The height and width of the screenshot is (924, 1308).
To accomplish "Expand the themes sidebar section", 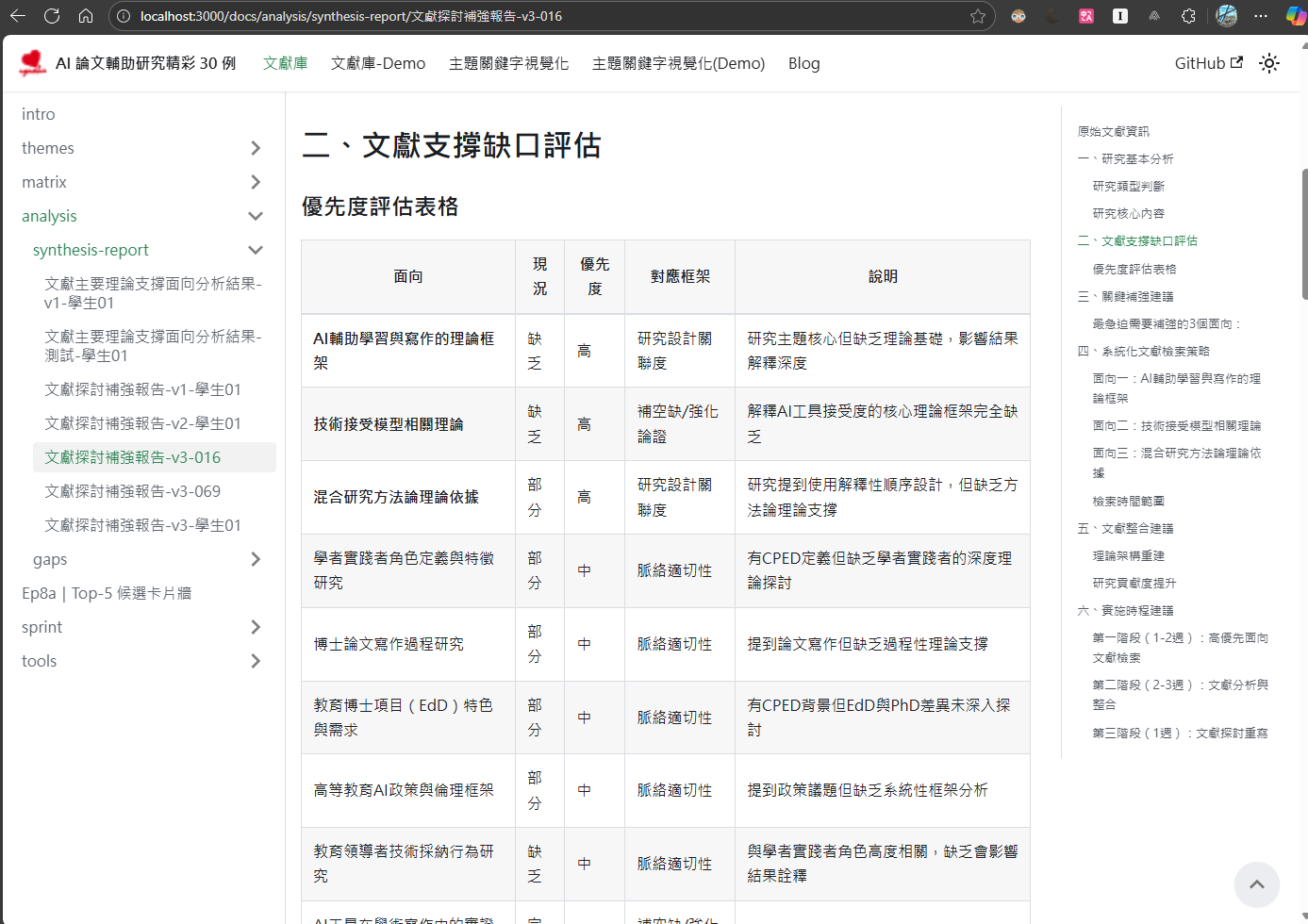I will [255, 148].
